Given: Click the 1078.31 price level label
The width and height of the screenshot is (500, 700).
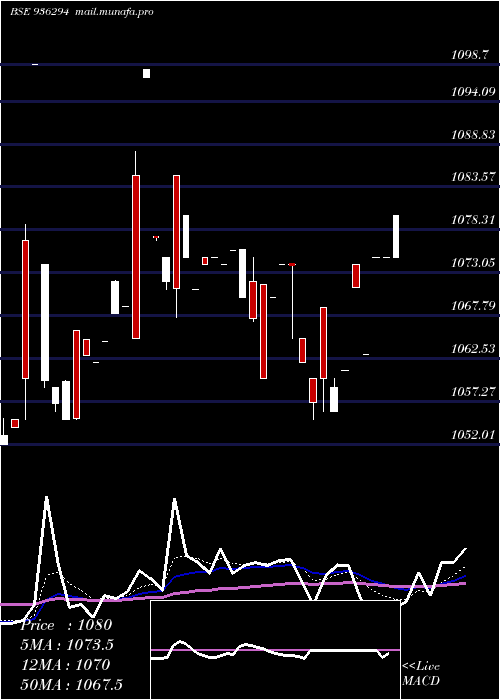Looking at the screenshot, I should (473, 220).
